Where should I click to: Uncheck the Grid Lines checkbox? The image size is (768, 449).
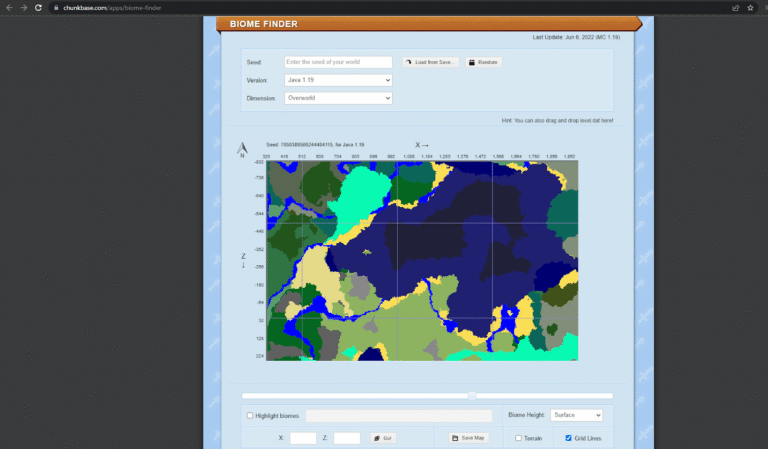click(569, 438)
